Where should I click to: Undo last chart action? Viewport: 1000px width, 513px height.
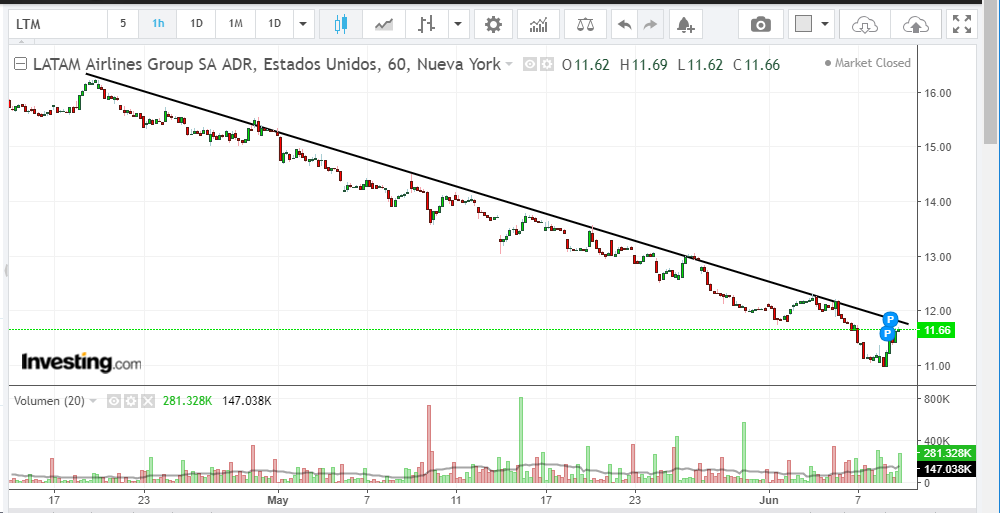coord(625,25)
